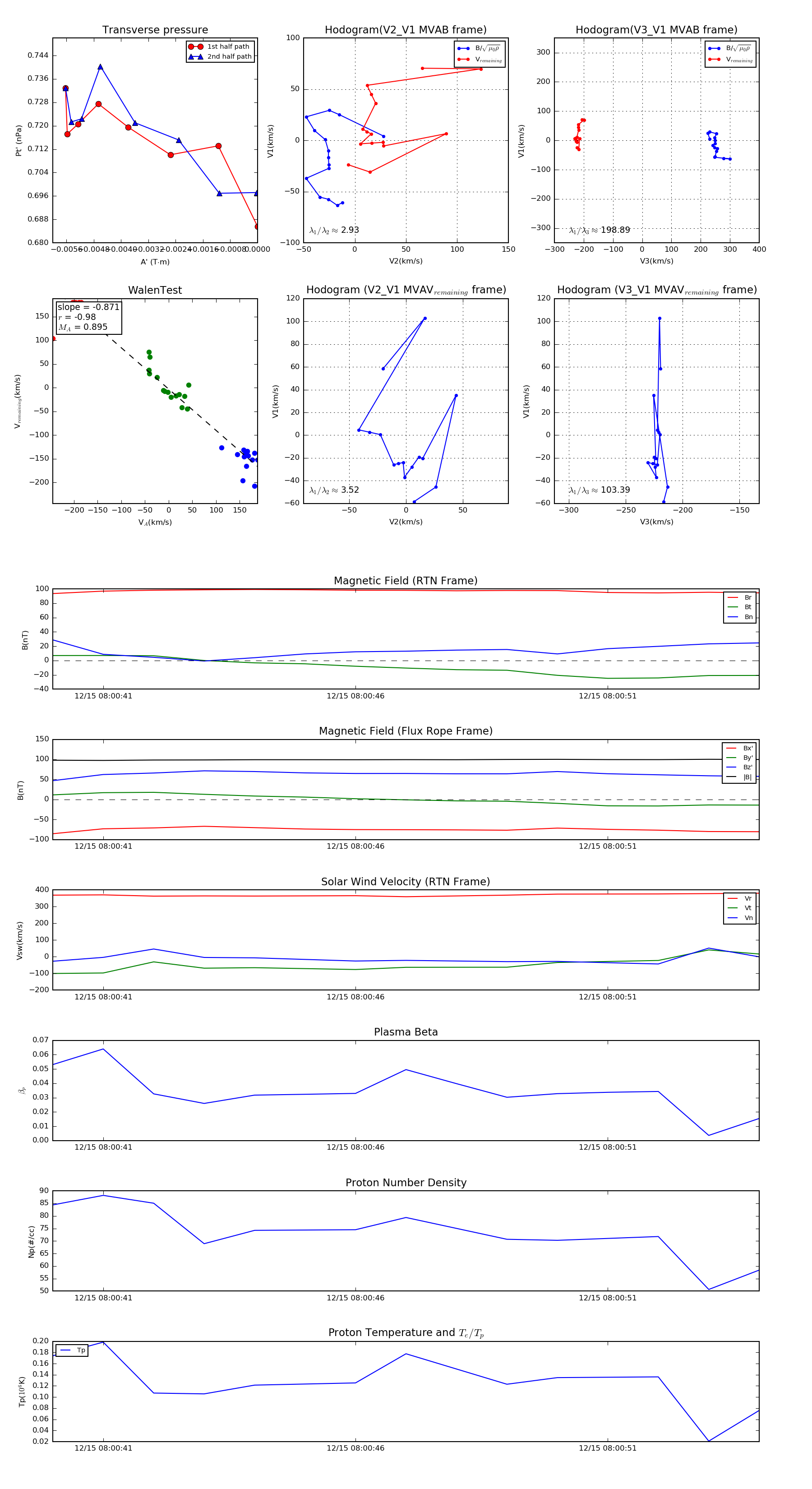Click the 'Proton Number Density' plot title
This screenshot has height=1489, width=812.
point(406,1183)
